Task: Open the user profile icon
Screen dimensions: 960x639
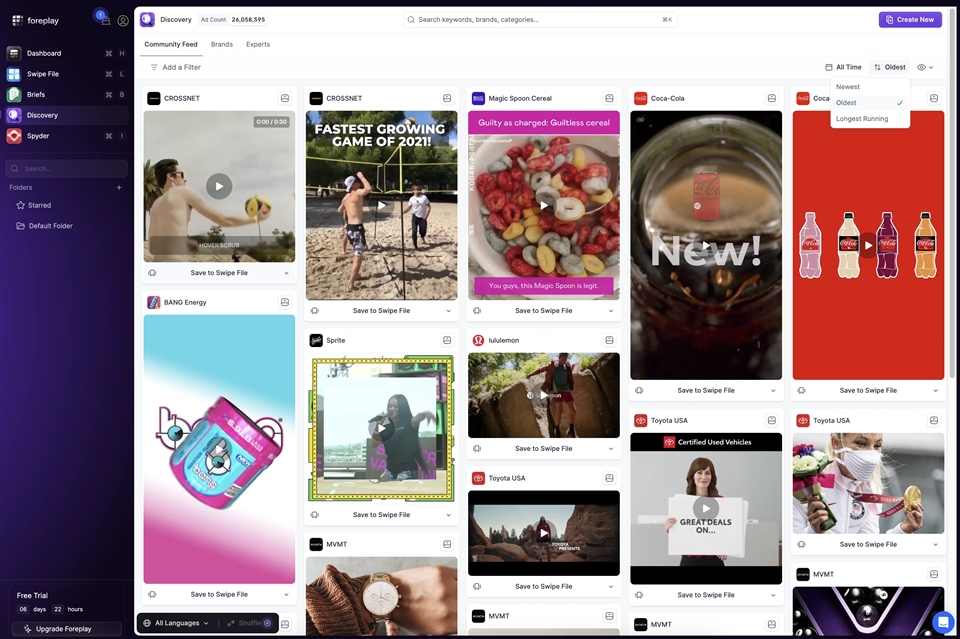Action: click(123, 20)
